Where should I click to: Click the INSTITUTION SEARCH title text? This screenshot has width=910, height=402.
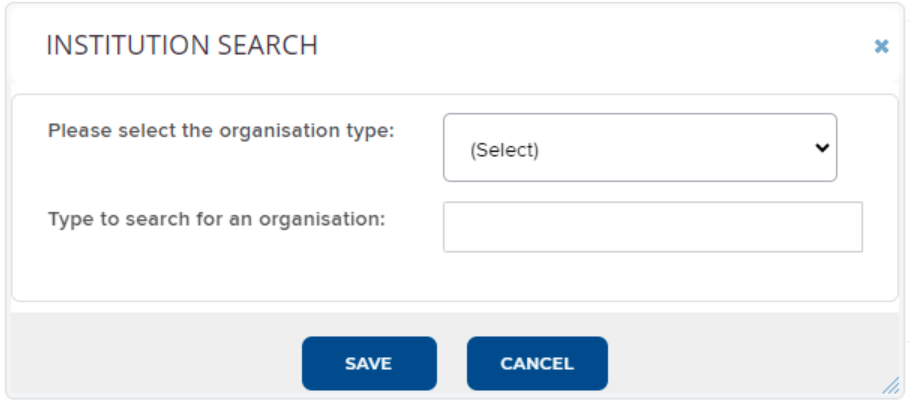tap(182, 45)
